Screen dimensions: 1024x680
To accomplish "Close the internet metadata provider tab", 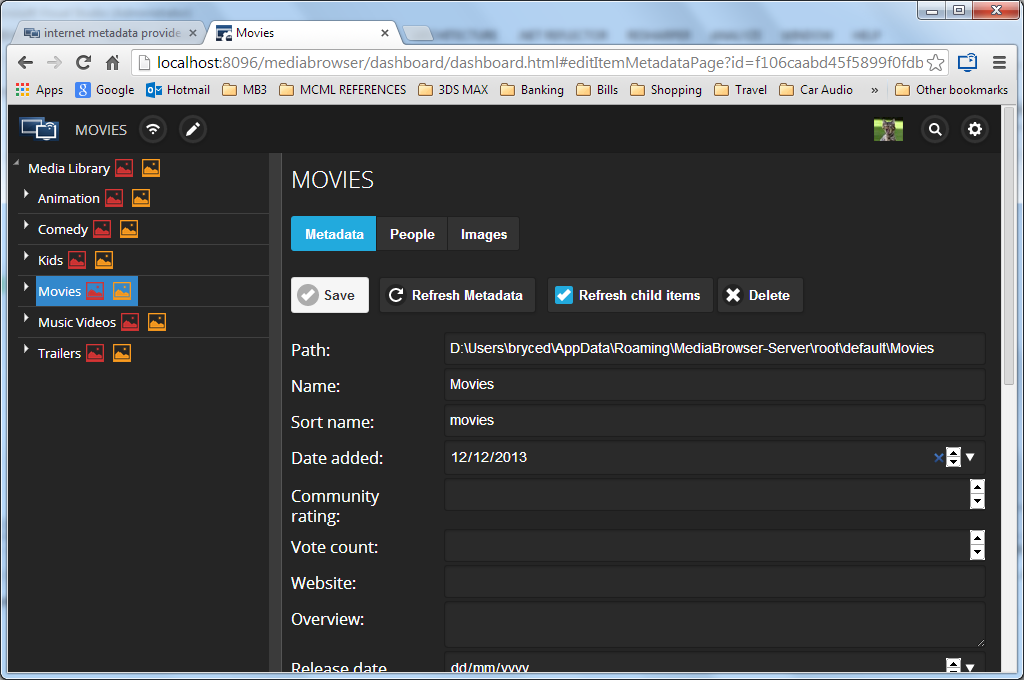I will click(x=193, y=33).
